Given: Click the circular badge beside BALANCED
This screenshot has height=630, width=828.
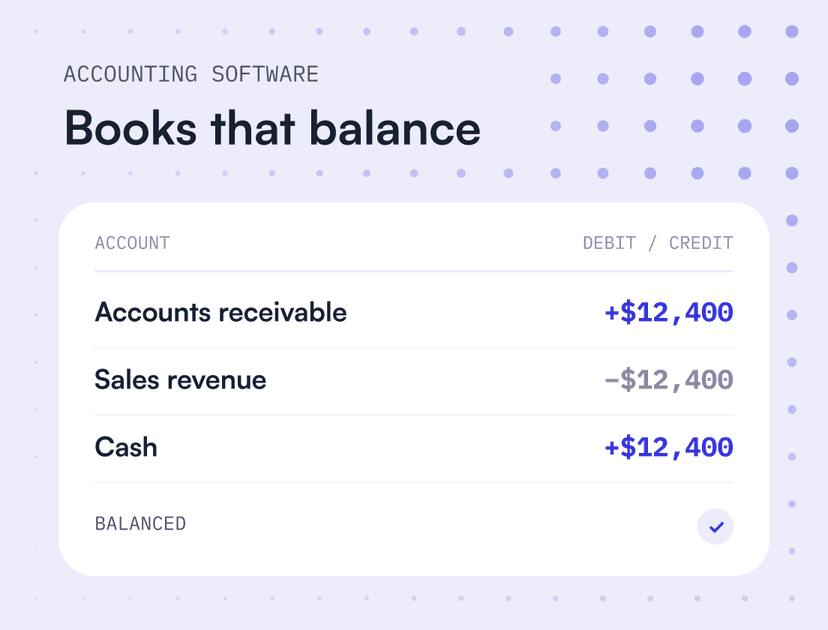Looking at the screenshot, I should click(716, 526).
